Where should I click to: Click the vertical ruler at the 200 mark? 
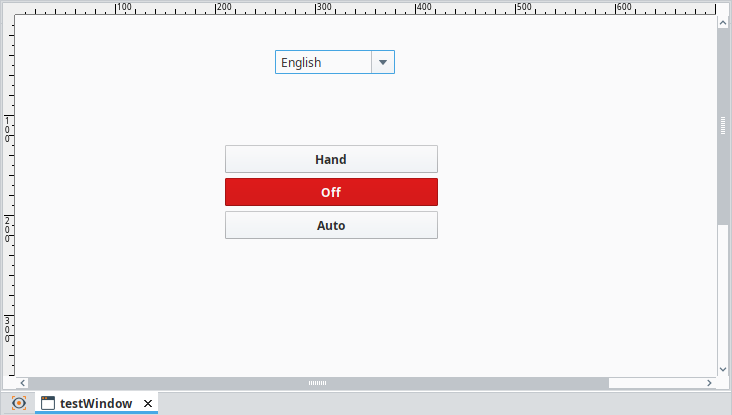click(8, 226)
